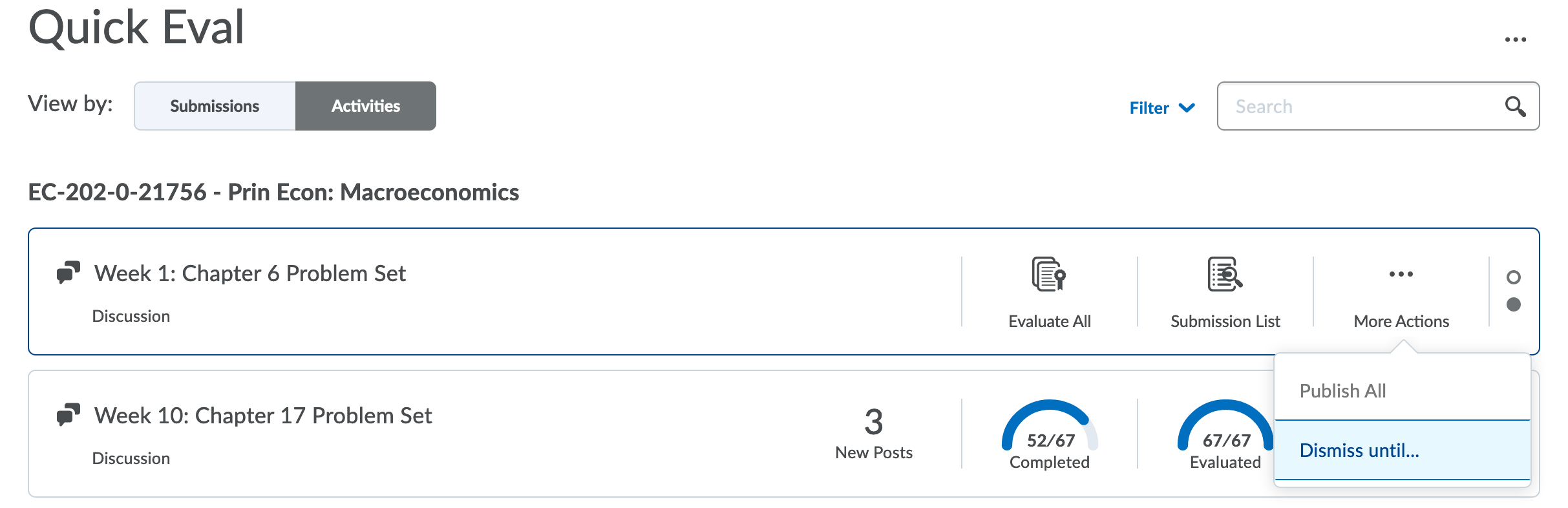Click the search magnifying glass icon
This screenshot has height=508, width=1568.
pyautogui.click(x=1515, y=107)
